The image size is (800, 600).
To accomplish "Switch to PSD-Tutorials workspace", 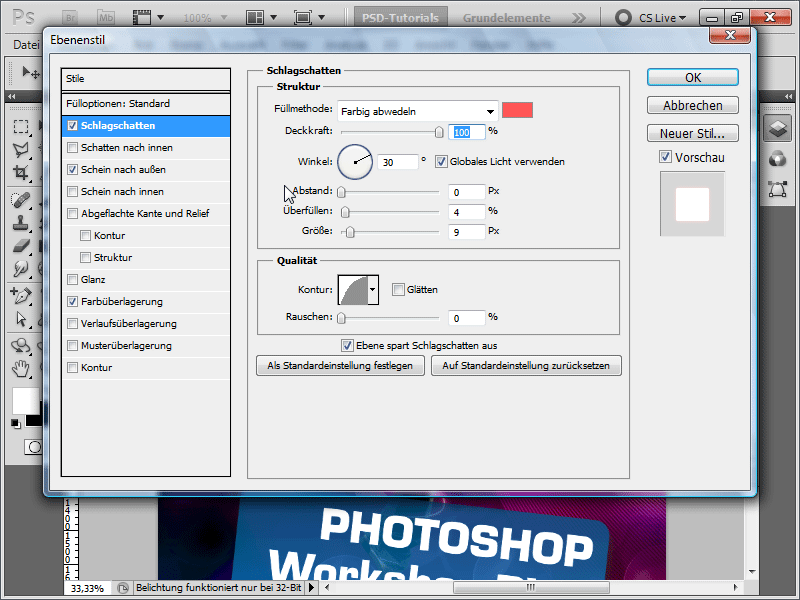I will pos(401,18).
